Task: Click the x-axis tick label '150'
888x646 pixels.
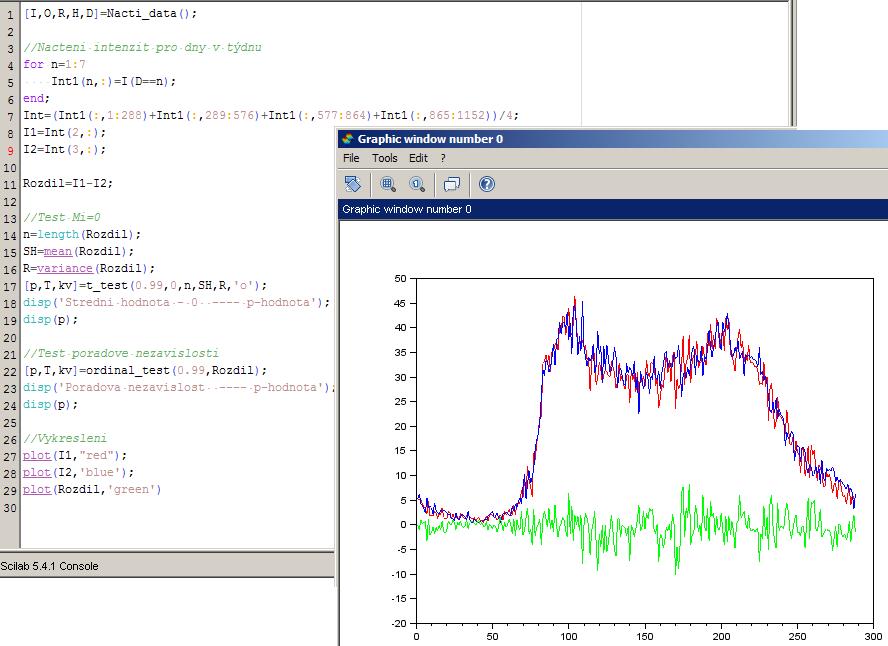Action: (x=644, y=636)
